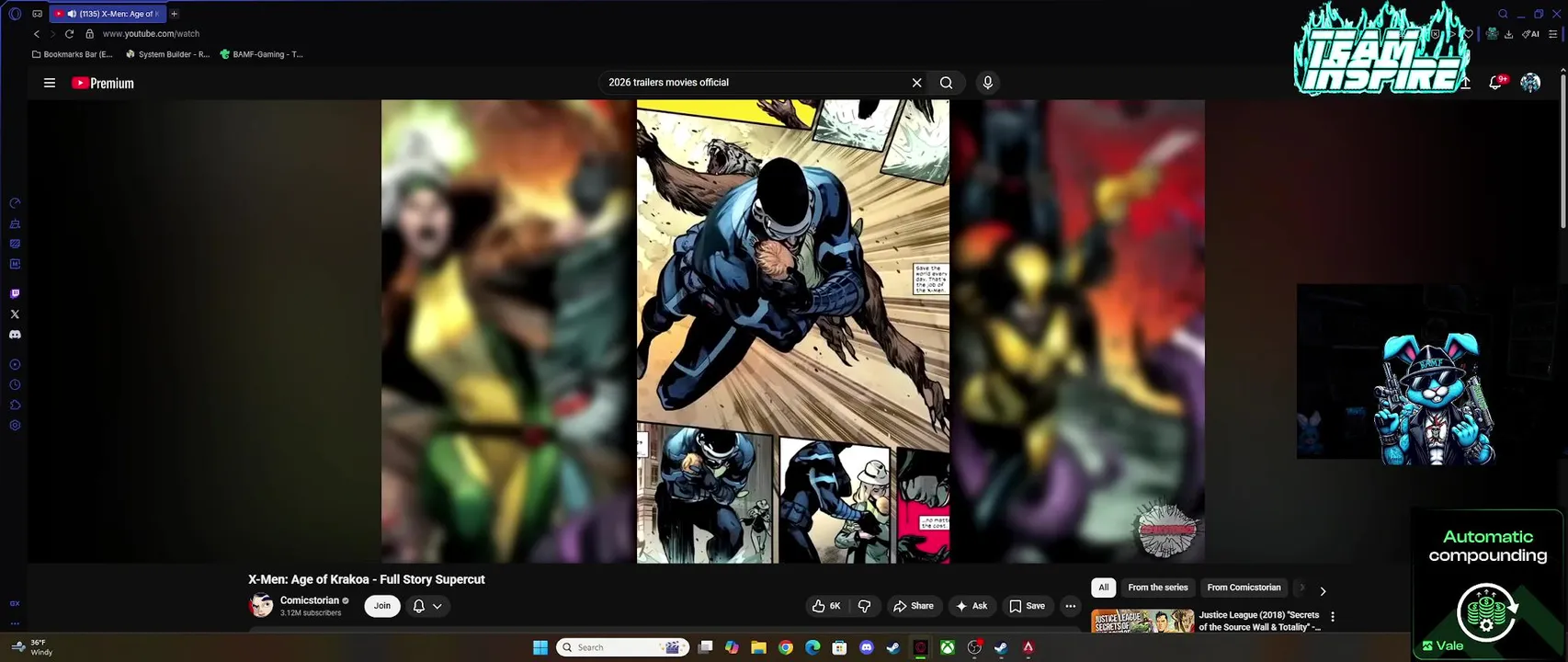1568x662 pixels.
Task: Open a new browser tab
Action: (174, 14)
